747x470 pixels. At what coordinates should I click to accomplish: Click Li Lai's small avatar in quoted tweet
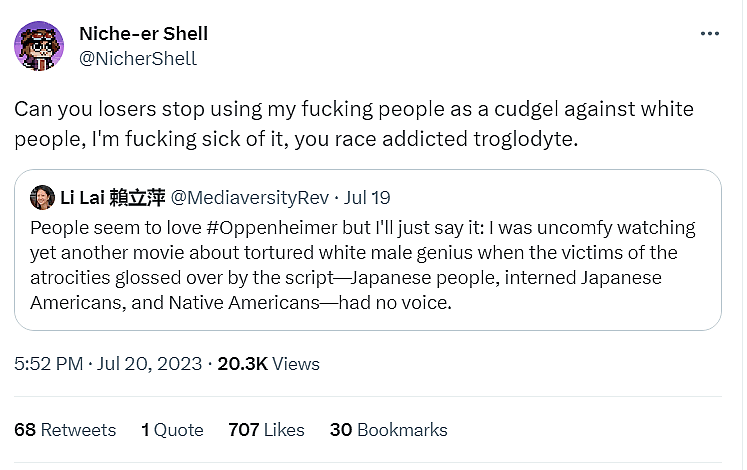click(x=42, y=197)
